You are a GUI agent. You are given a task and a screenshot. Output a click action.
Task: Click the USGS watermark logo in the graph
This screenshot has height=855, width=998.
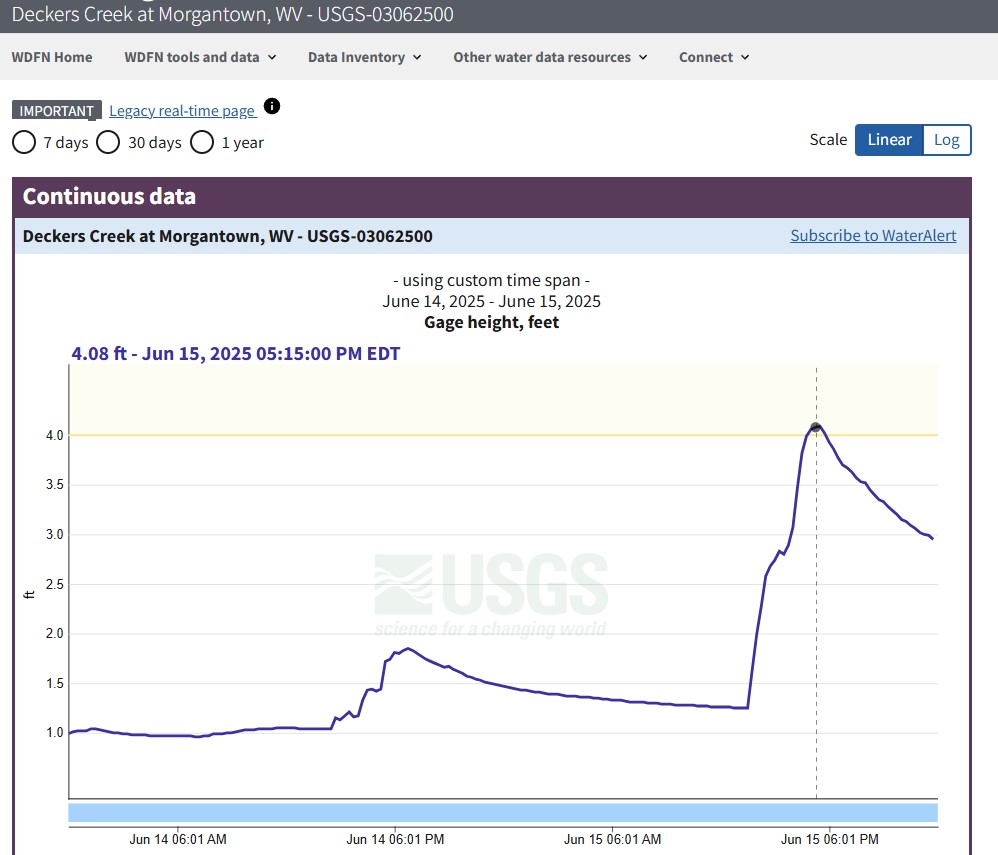coord(490,595)
